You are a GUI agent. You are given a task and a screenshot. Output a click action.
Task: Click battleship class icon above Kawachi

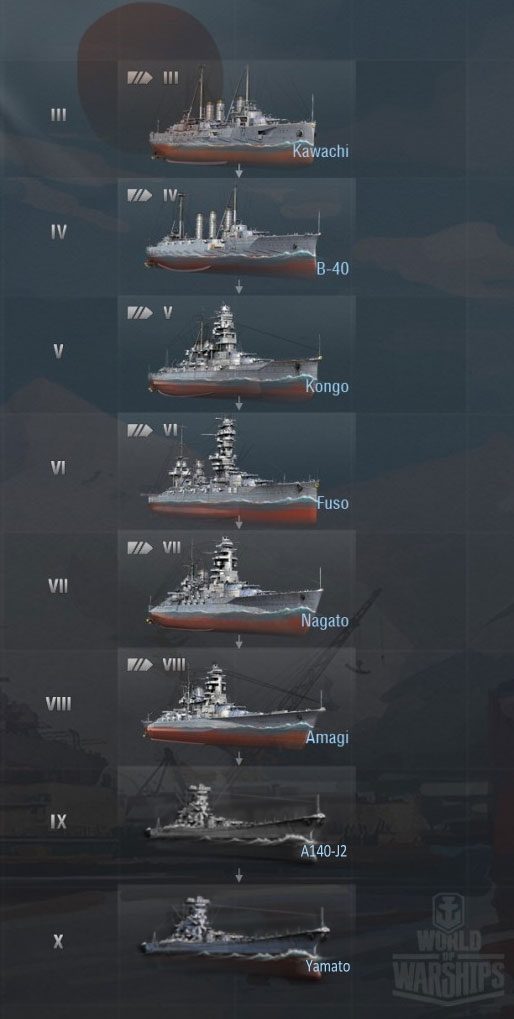pos(140,78)
